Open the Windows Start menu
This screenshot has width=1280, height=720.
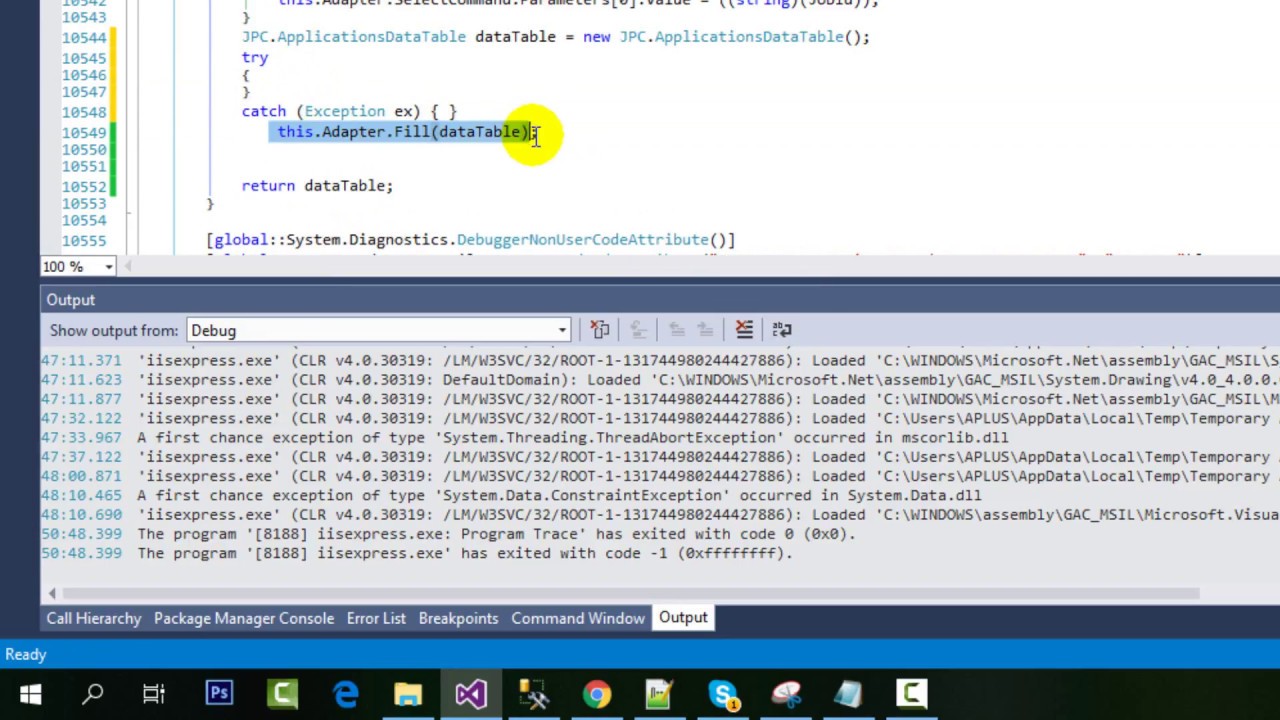[31, 694]
